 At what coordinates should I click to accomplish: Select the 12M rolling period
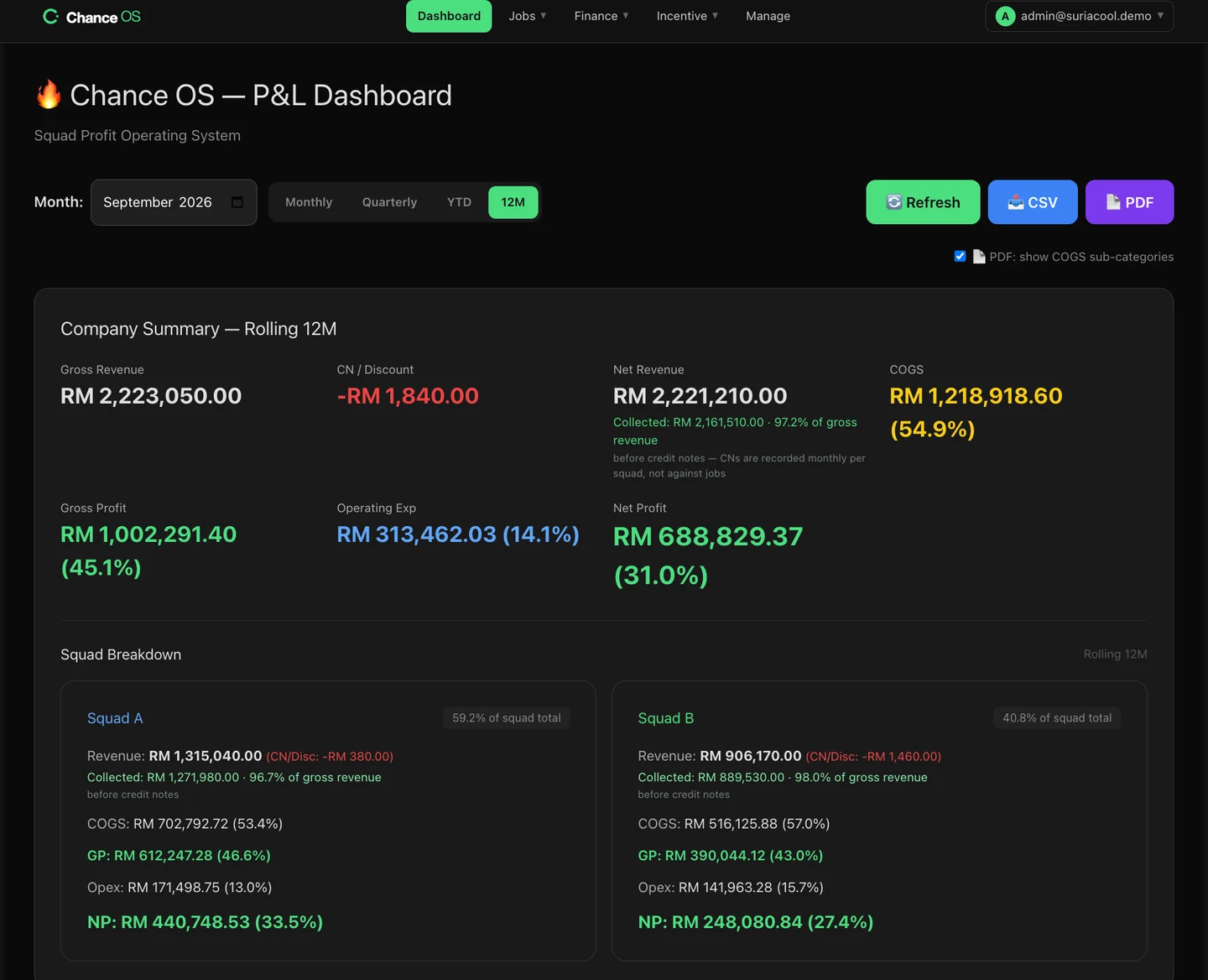click(x=513, y=202)
